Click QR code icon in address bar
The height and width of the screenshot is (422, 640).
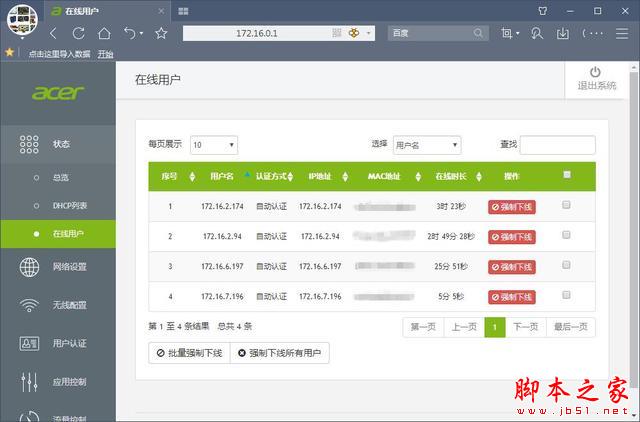coord(337,33)
